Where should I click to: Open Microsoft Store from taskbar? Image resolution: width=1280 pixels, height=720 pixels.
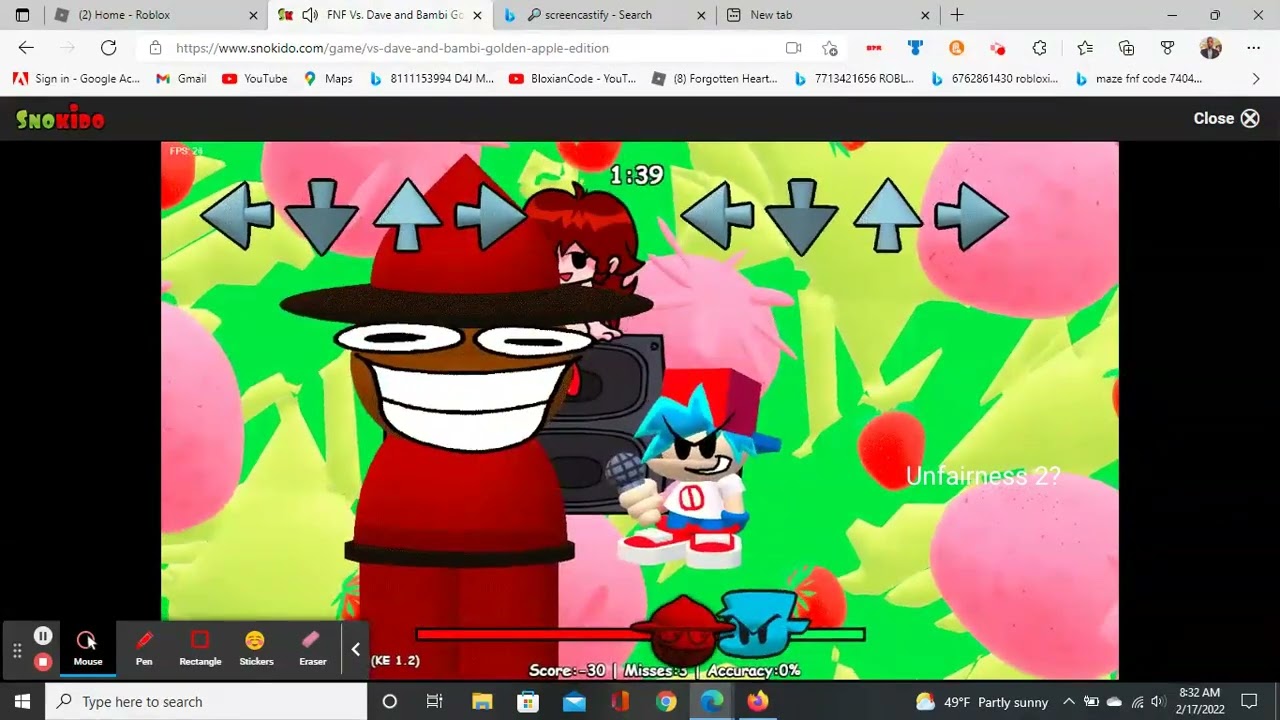click(528, 701)
